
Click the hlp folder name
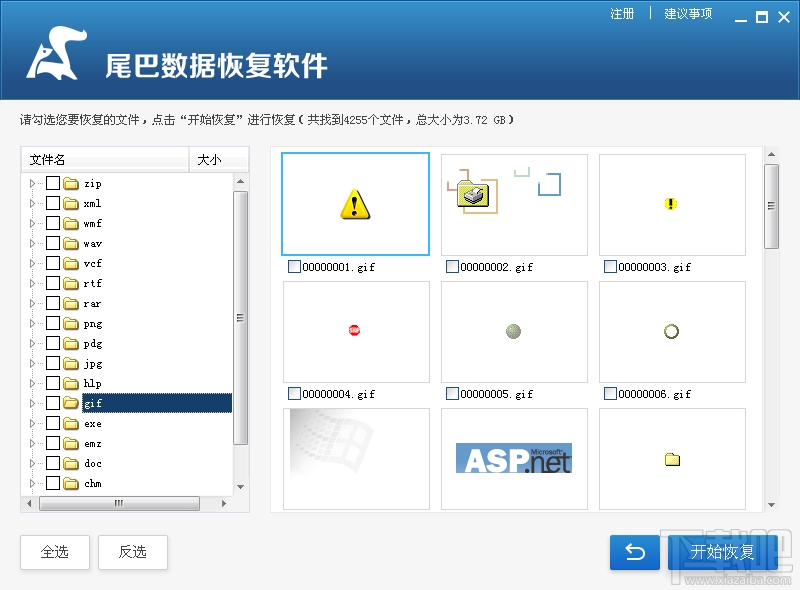tap(92, 383)
